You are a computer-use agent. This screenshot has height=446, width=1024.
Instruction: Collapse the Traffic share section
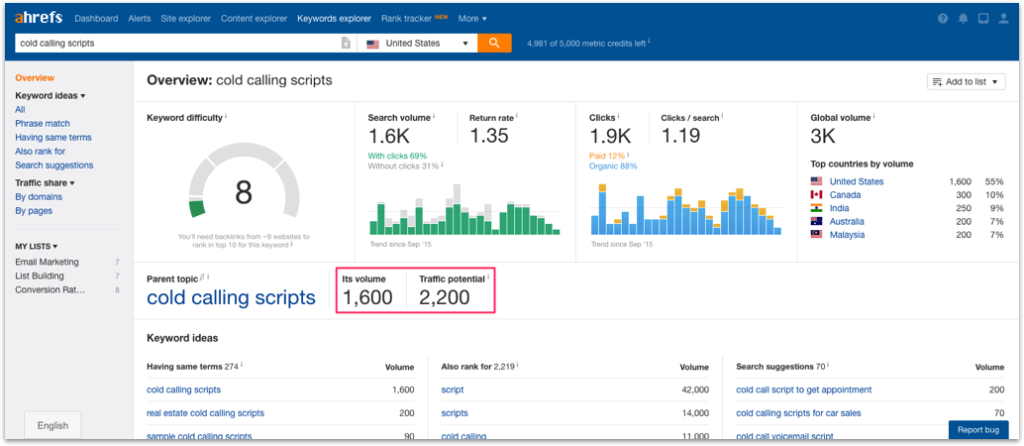(x=45, y=183)
